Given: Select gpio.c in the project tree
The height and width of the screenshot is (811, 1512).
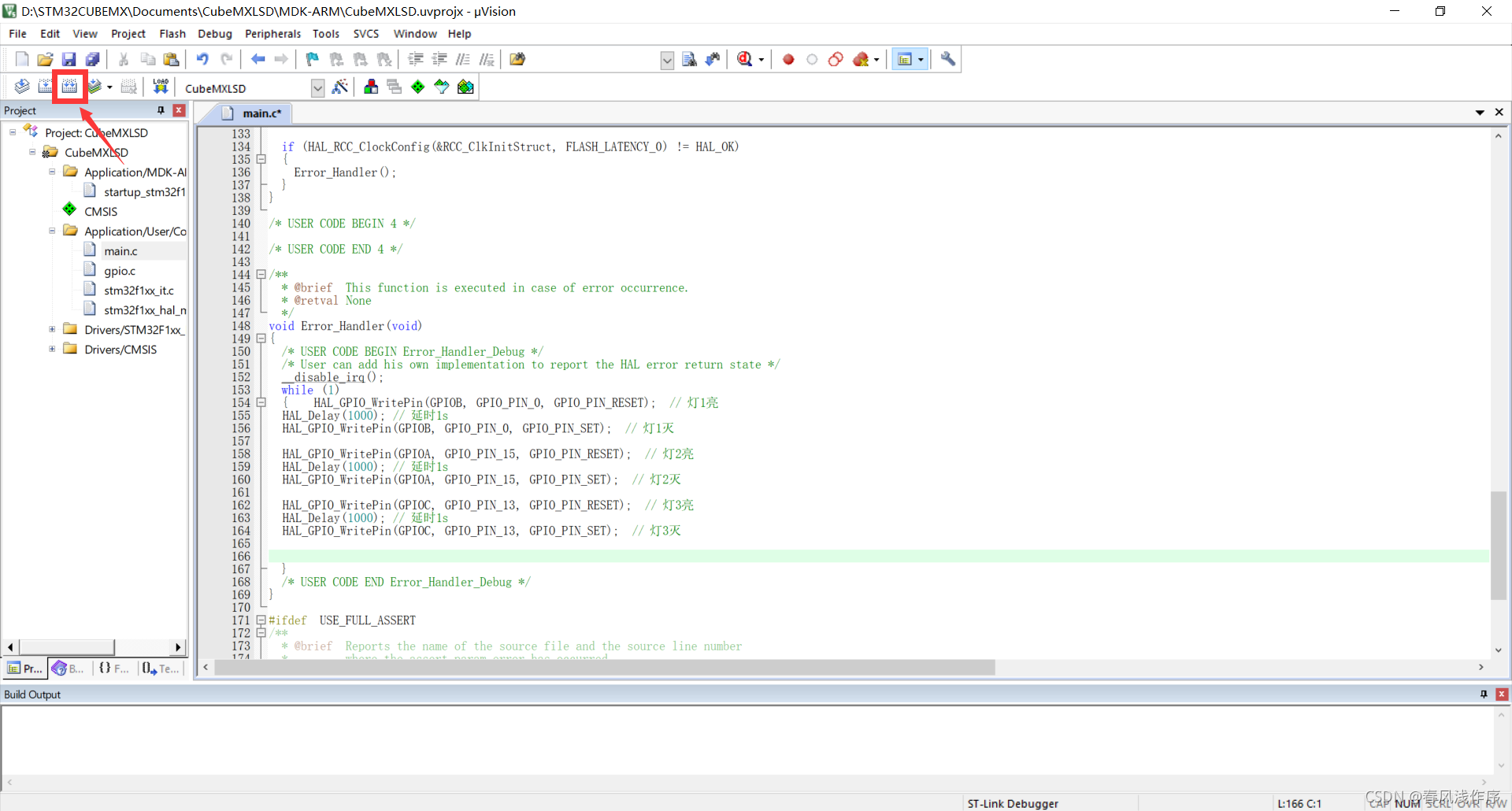Looking at the screenshot, I should (120, 271).
